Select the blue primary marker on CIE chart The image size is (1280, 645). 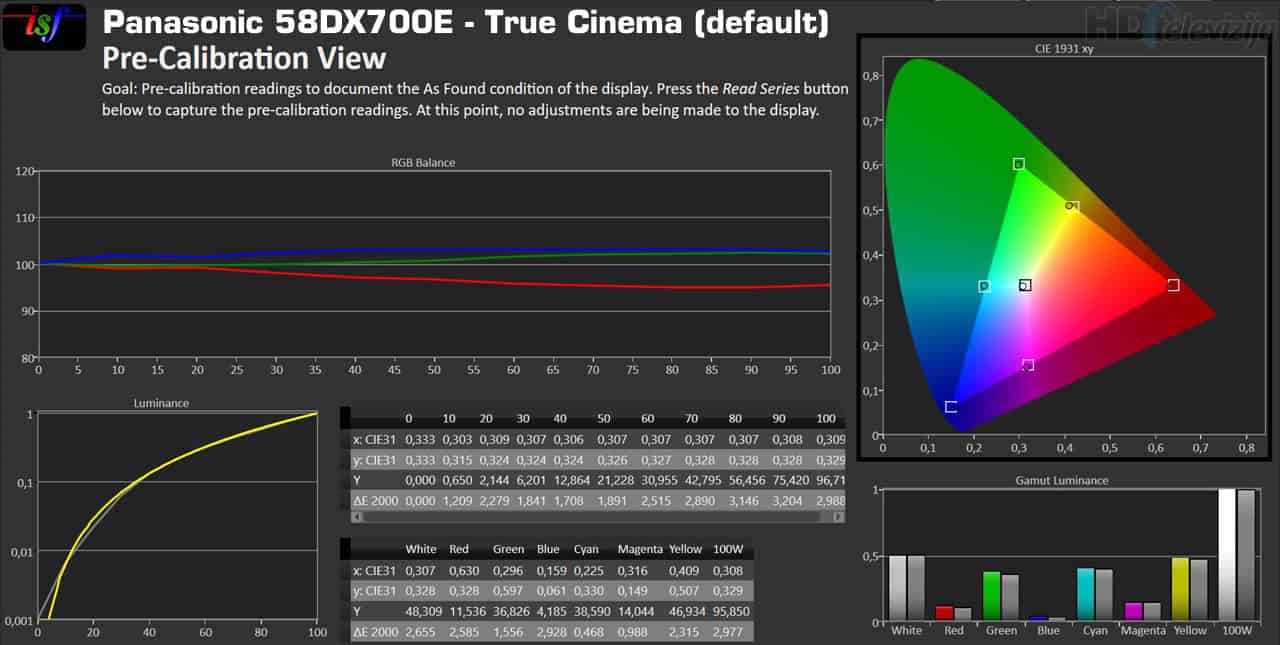[950, 407]
